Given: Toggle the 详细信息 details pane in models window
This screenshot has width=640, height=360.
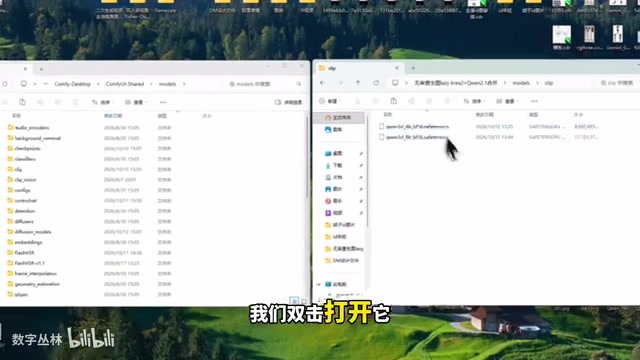Looking at the screenshot, I should tap(288, 102).
